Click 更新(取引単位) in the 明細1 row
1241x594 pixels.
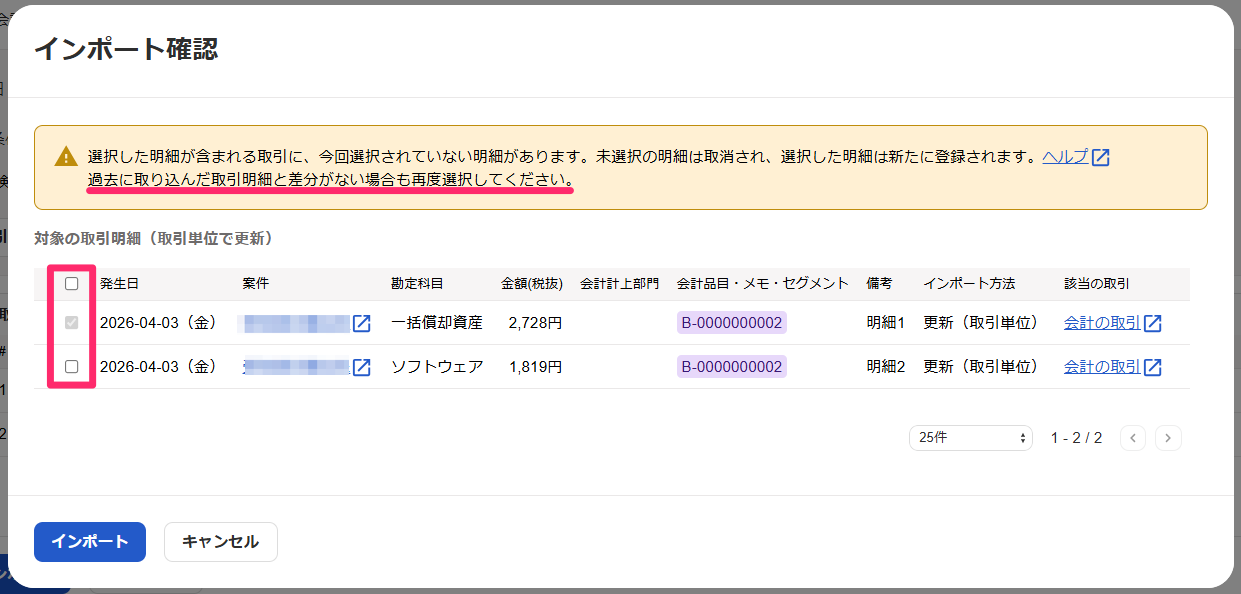coord(981,323)
